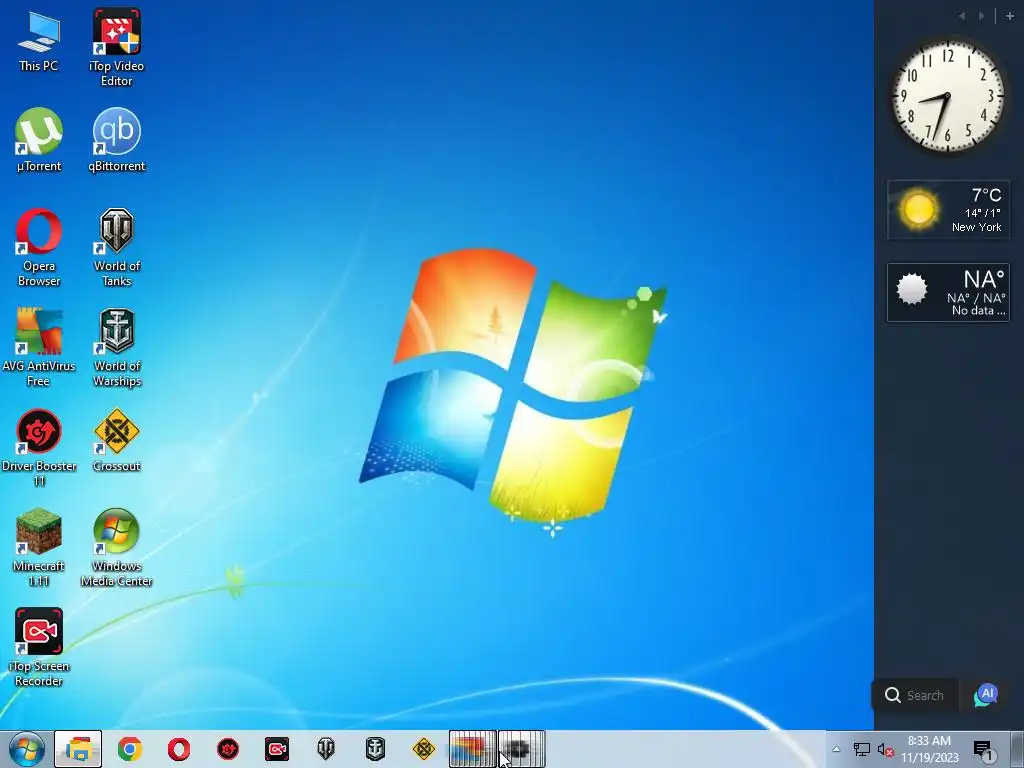Click the AVG AntiVirus Free desktop shortcut
The image size is (1024, 768).
39,347
